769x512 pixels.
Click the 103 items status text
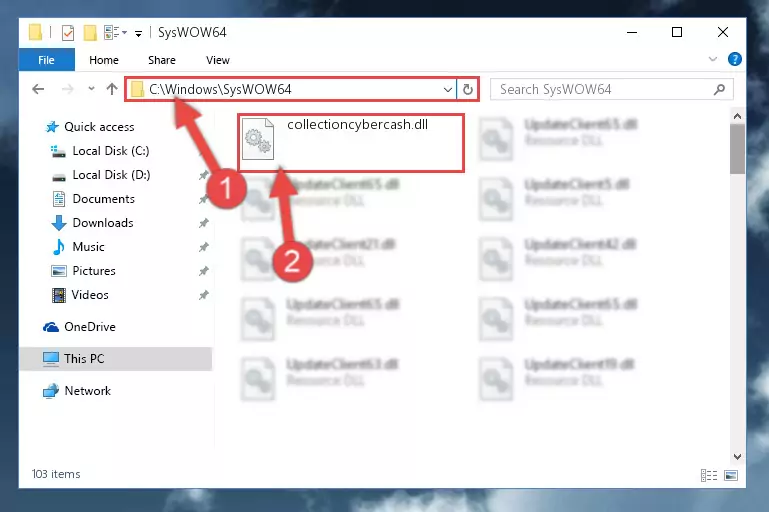56,474
